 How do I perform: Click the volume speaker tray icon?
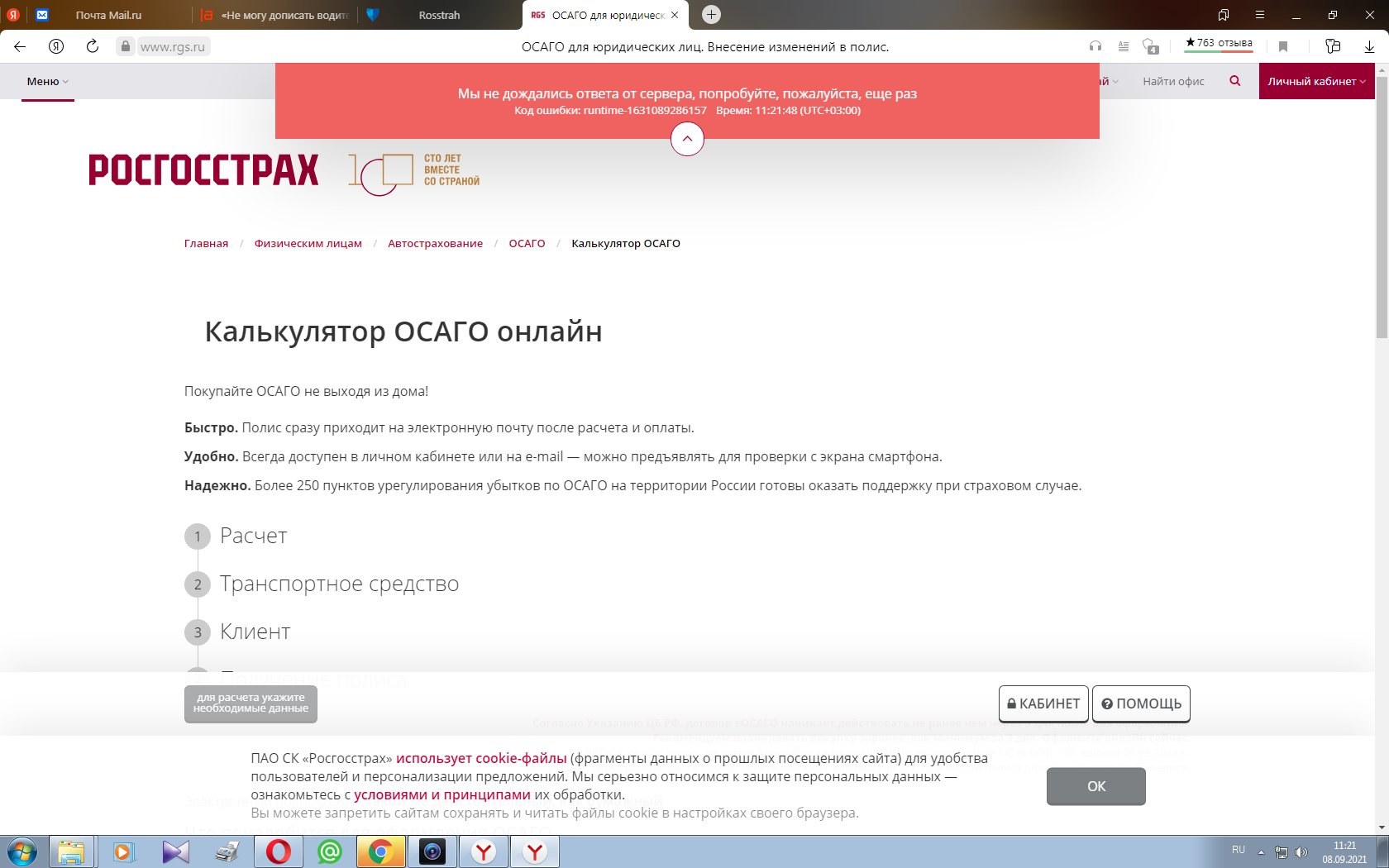pyautogui.click(x=1301, y=852)
